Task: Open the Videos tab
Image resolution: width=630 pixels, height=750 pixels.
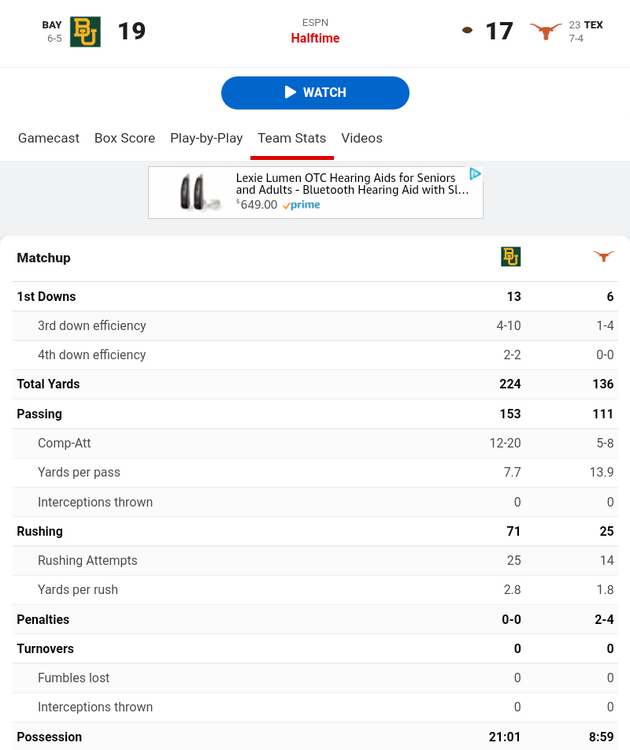Action: pos(362,138)
